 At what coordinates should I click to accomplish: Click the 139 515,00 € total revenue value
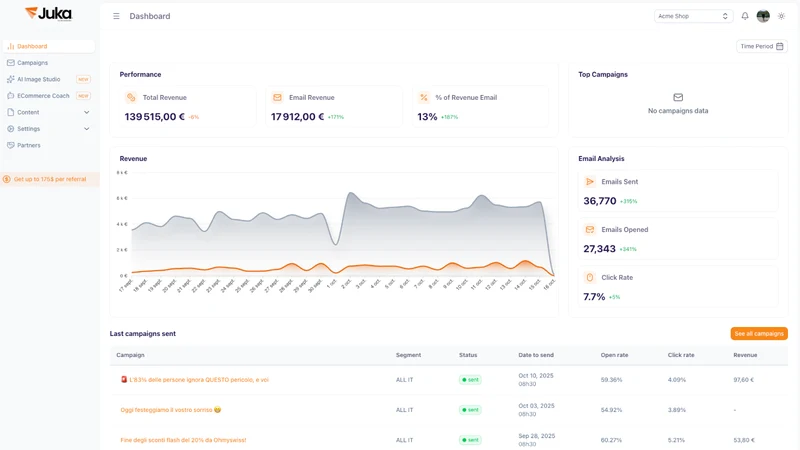coord(155,117)
